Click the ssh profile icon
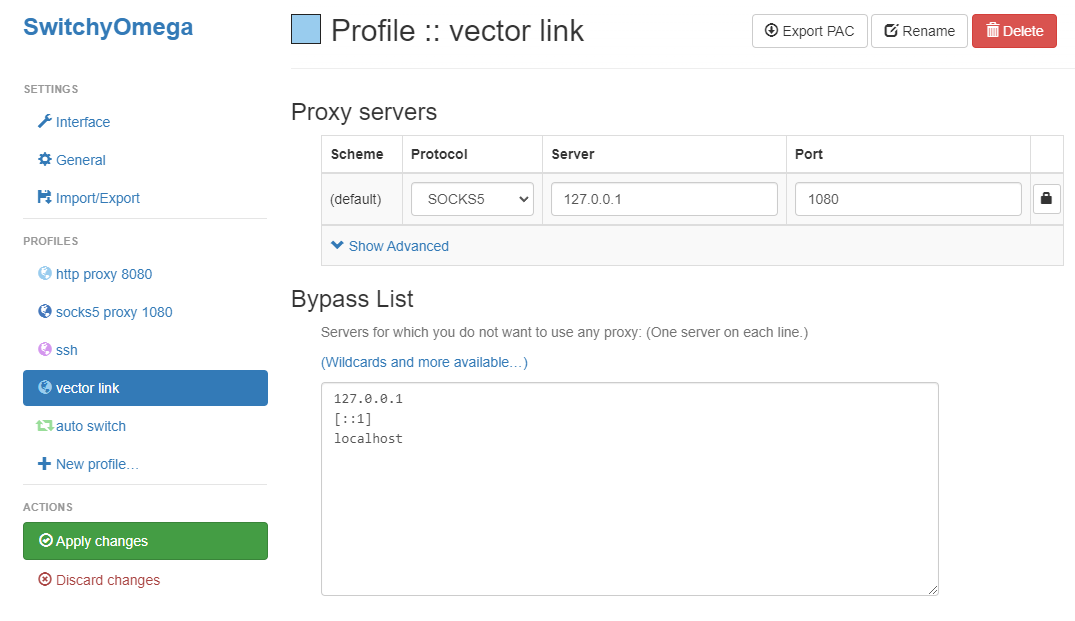 point(44,350)
